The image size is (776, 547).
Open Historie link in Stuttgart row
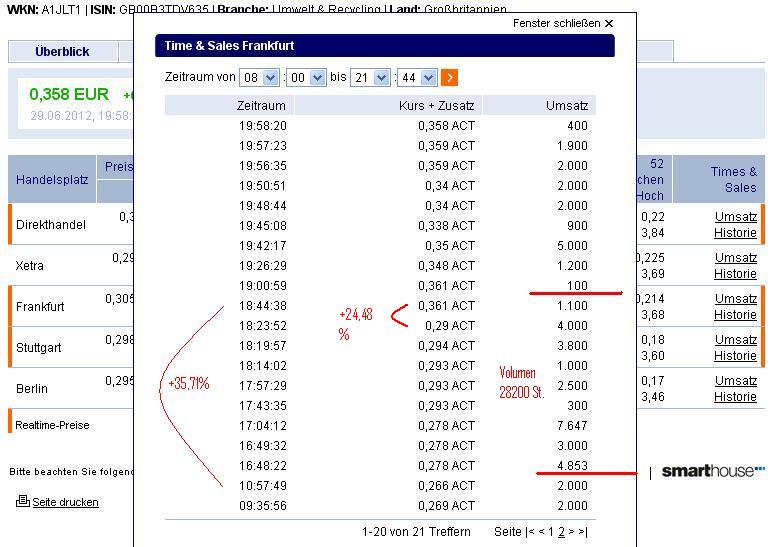(735, 356)
